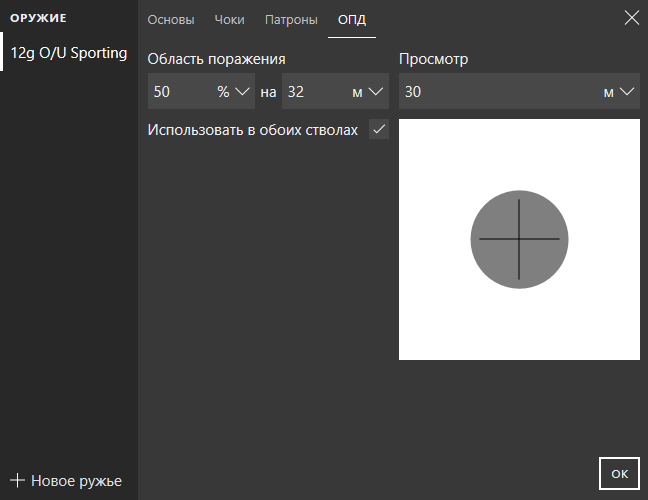Click the Просмотр label

tap(433, 59)
